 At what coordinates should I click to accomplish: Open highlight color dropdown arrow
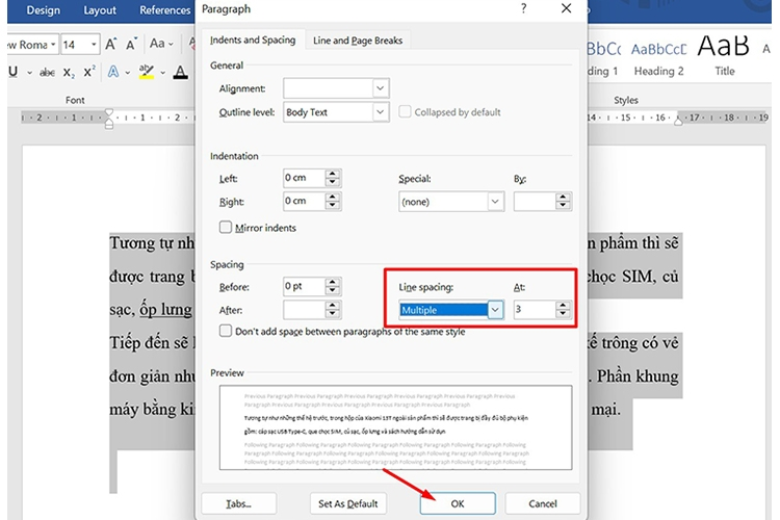pos(162,73)
